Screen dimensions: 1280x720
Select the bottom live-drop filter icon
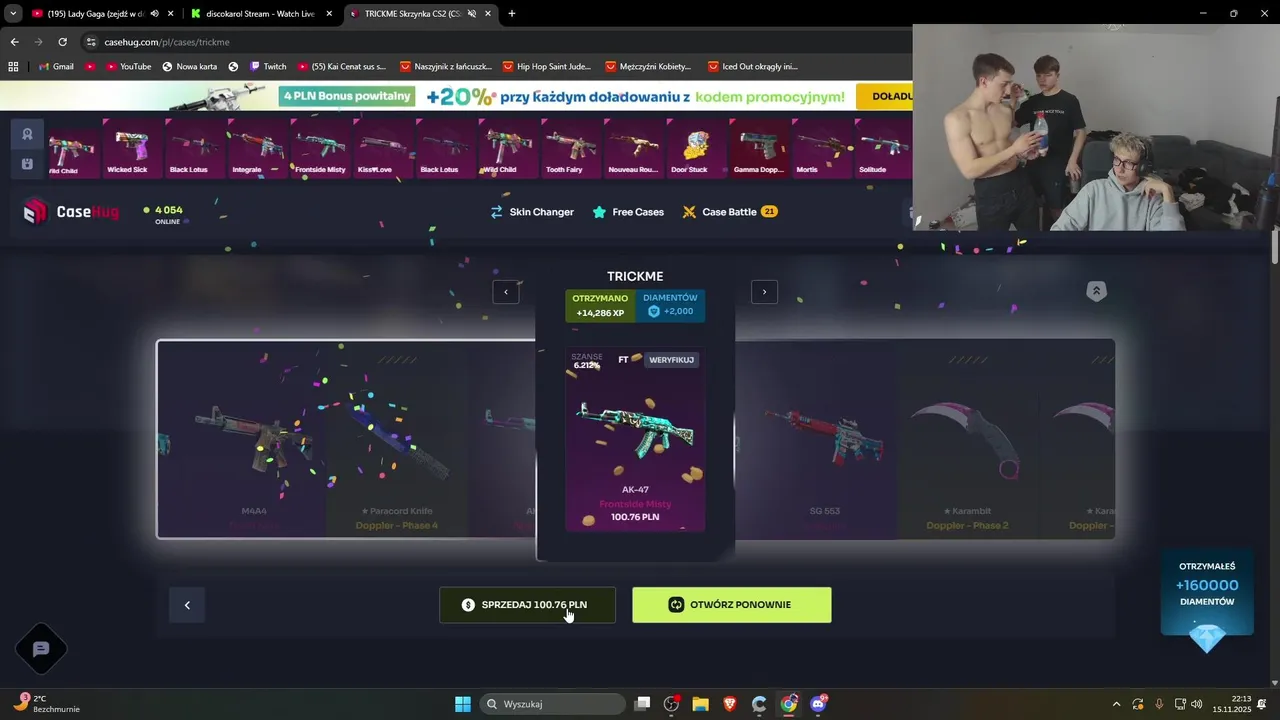pos(27,164)
